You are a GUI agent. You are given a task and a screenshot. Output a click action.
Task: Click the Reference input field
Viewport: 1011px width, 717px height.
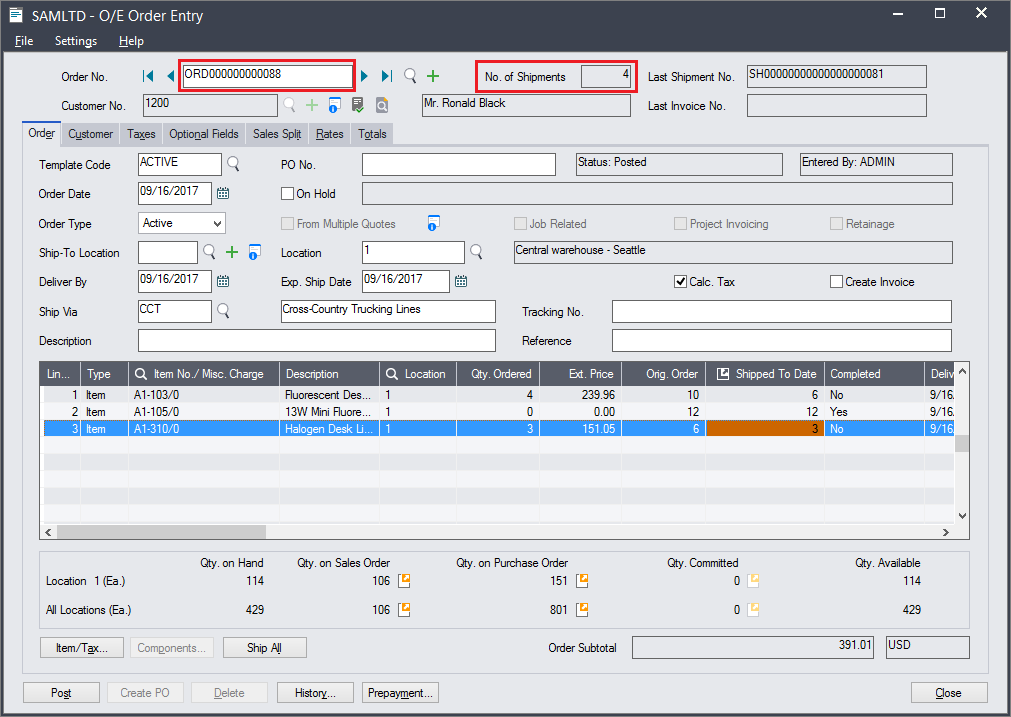[x=781, y=340]
